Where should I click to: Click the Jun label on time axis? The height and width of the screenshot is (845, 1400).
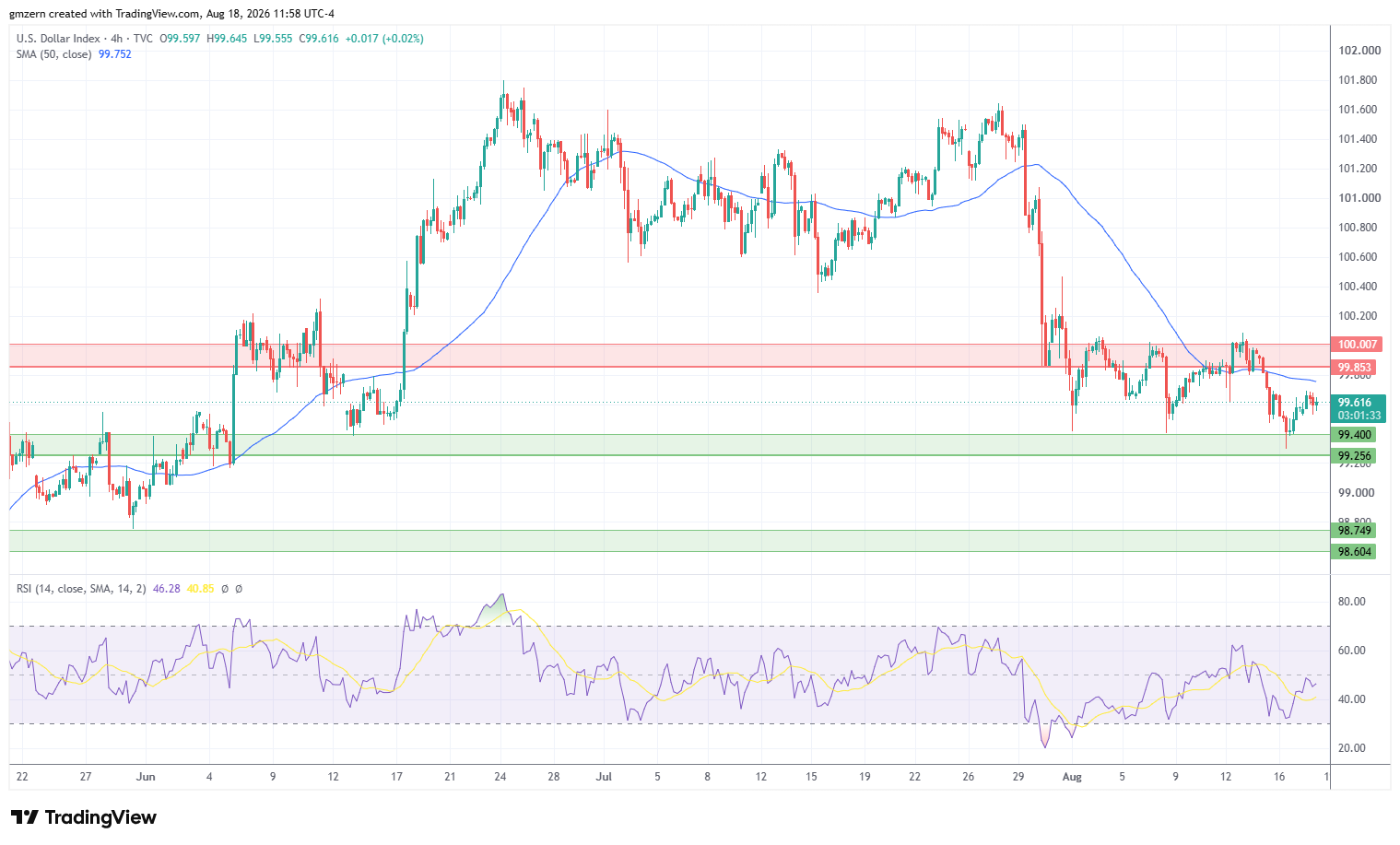point(146,777)
